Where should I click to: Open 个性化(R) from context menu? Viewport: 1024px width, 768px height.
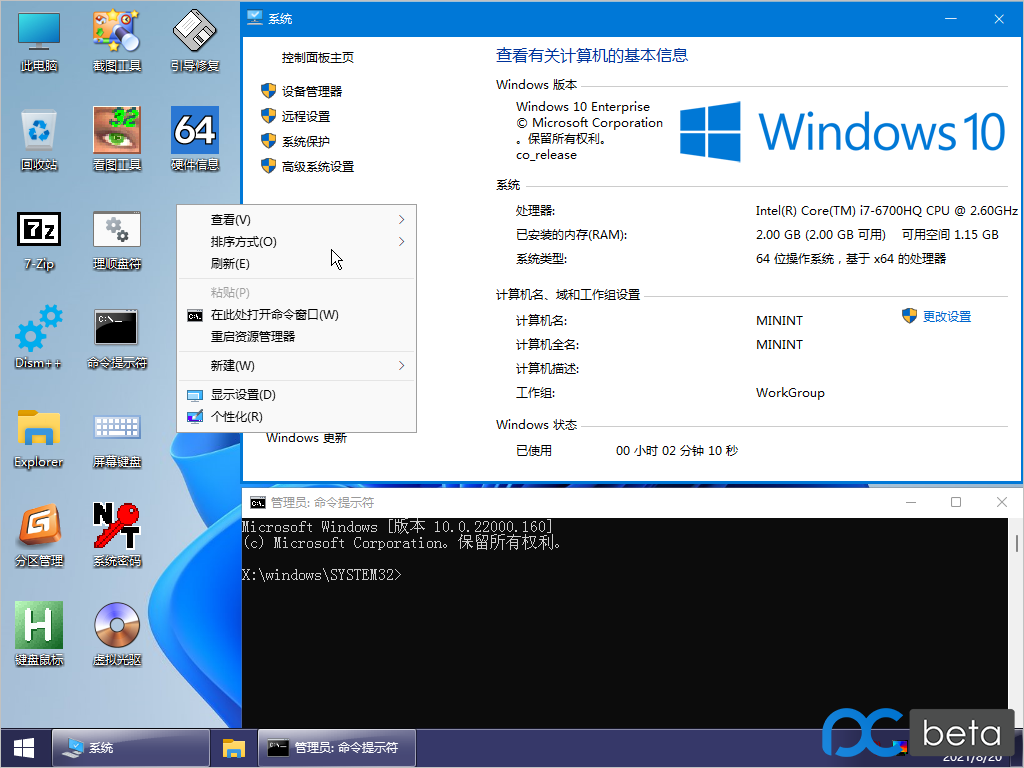(x=297, y=417)
